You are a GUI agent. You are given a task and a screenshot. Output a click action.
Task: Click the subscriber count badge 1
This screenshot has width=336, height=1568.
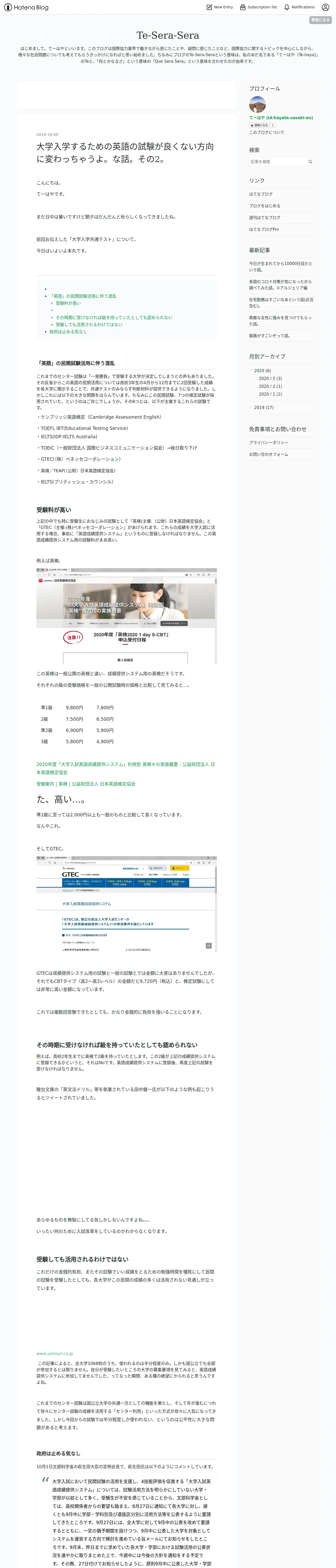(273, 125)
